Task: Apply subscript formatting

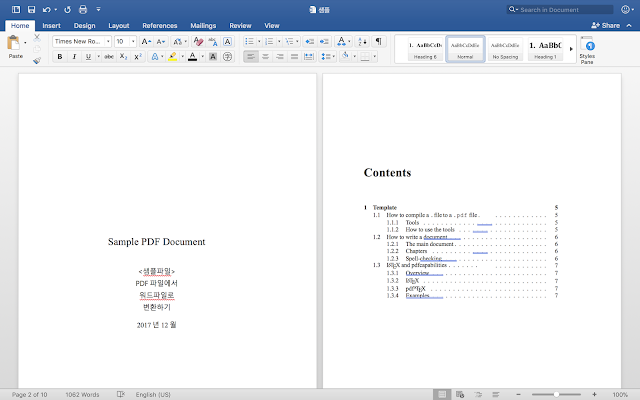Action: coord(123,57)
